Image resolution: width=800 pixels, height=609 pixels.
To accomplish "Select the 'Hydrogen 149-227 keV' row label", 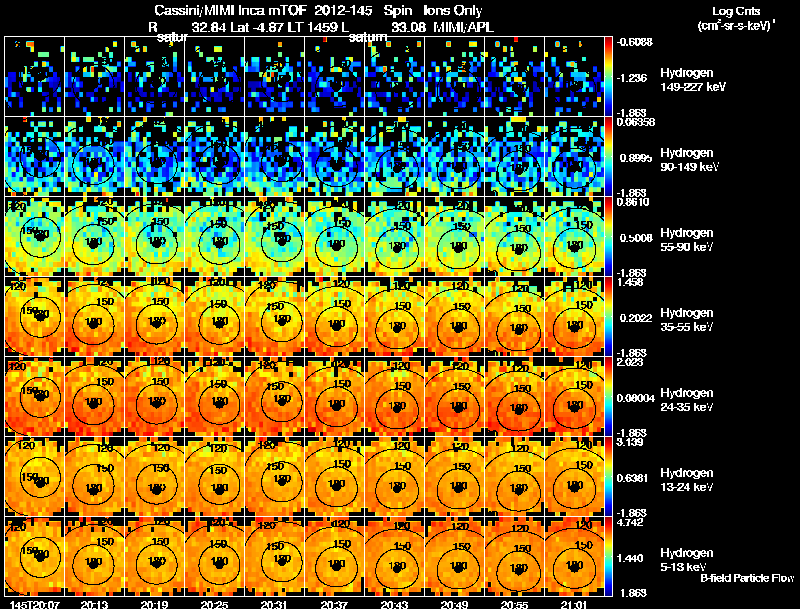I will (x=693, y=80).
